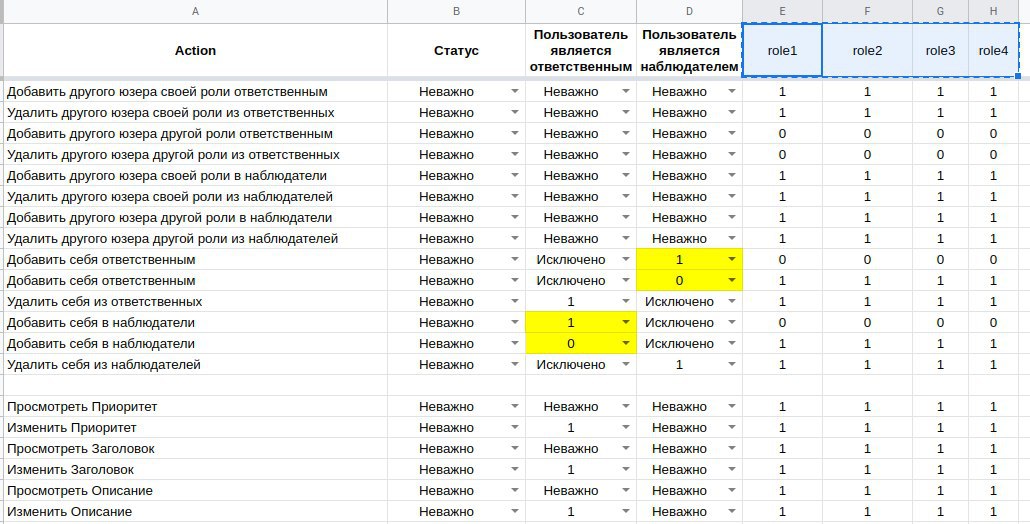Screen dimensions: 1030x524
Task: Select the role3 header cell
Action: tap(940, 51)
